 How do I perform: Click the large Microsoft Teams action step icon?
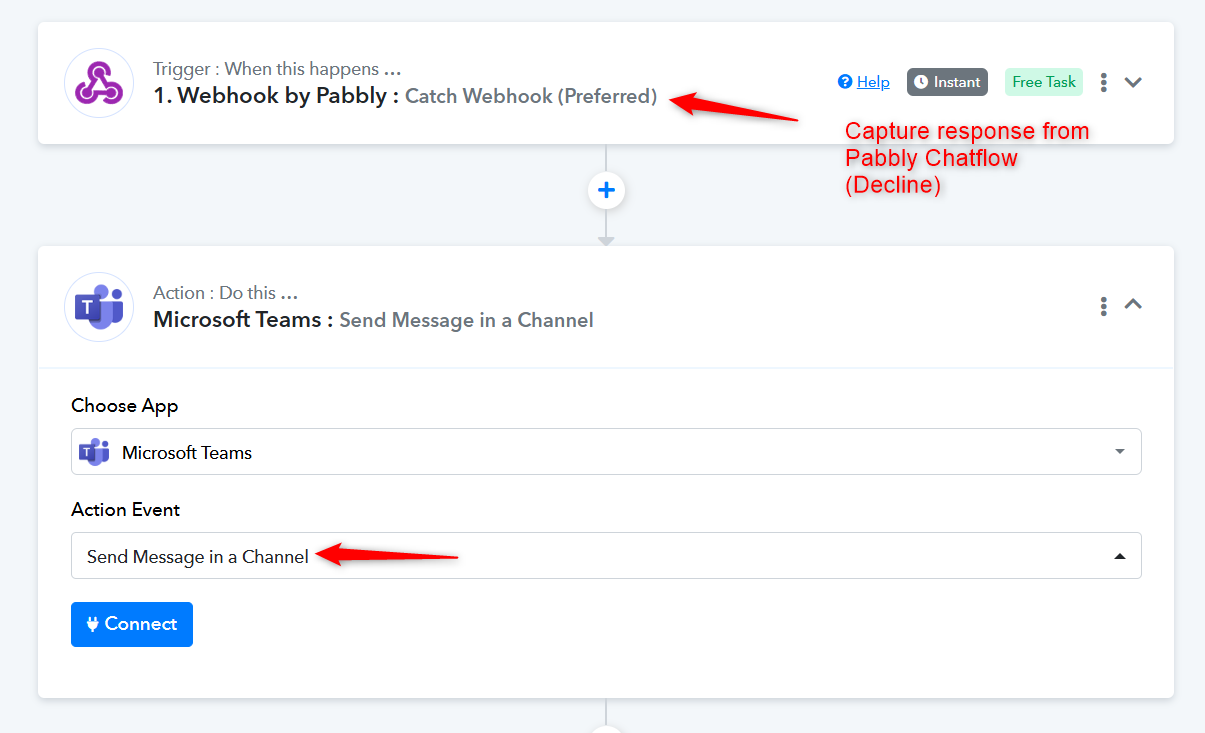(x=99, y=307)
